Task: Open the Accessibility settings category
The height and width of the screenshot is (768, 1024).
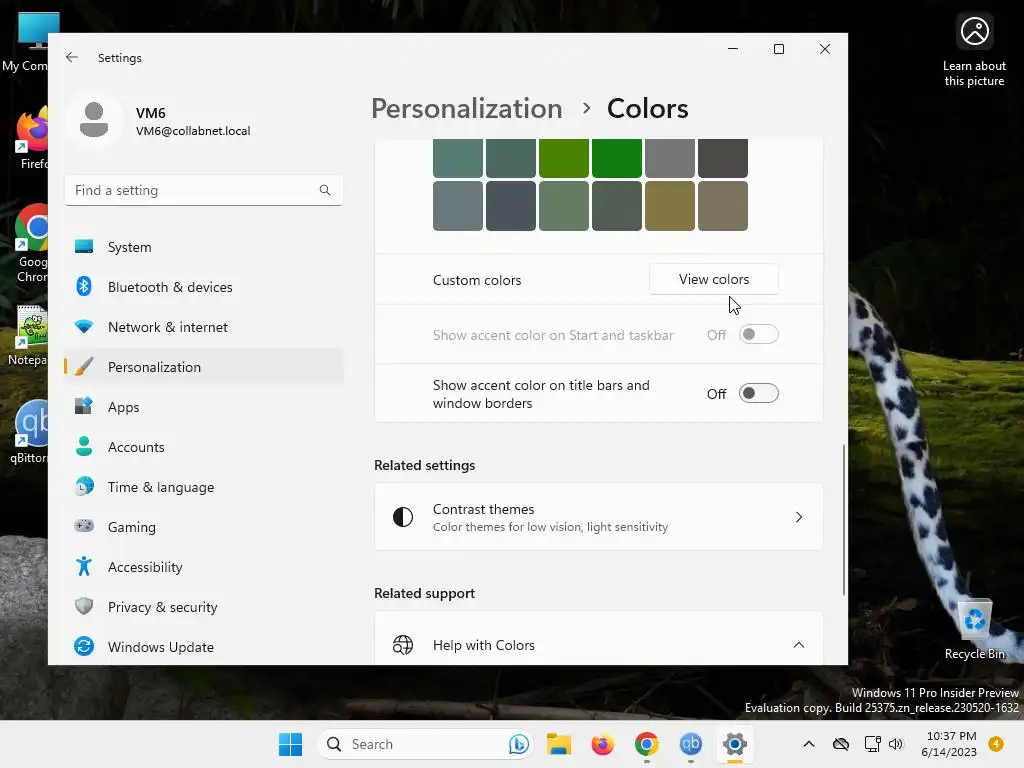Action: click(x=204, y=567)
